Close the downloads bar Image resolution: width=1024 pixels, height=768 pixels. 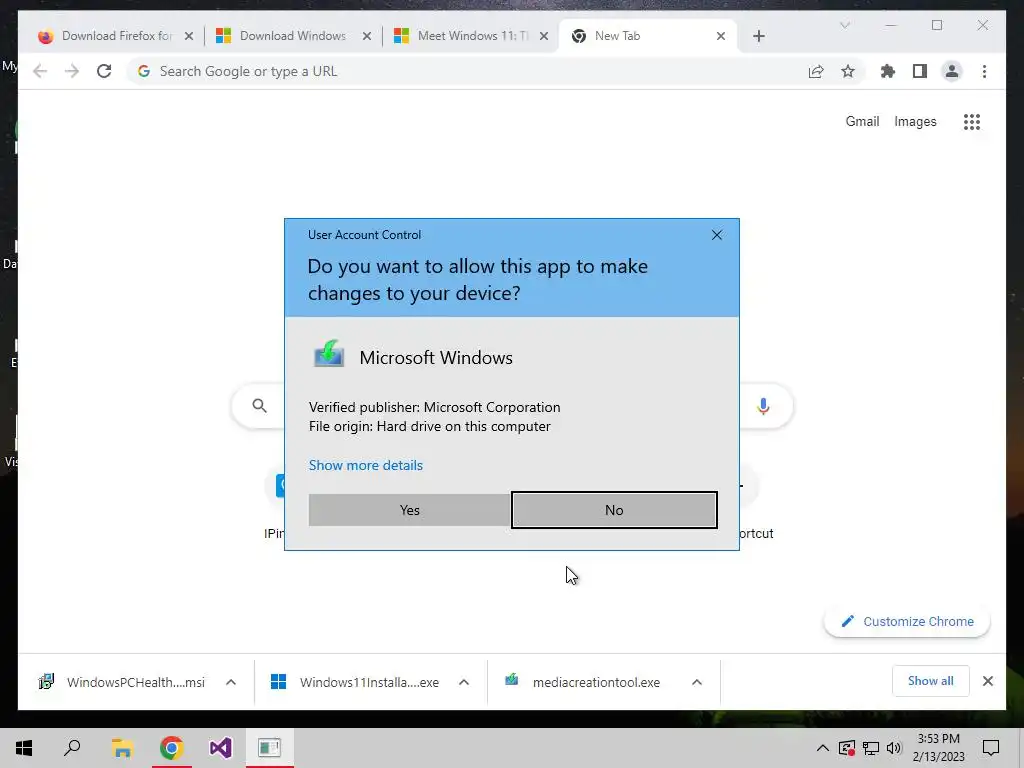987,681
